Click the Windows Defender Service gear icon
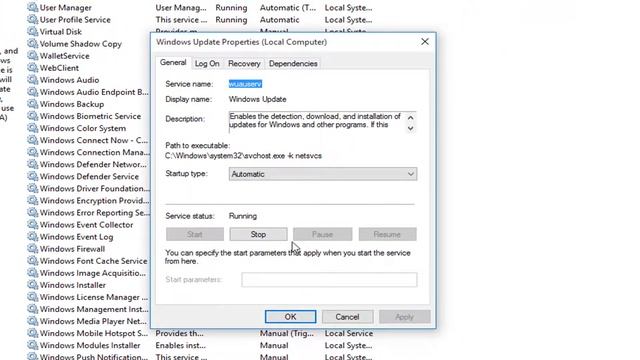Screen dimensions: 640x360 point(32,176)
